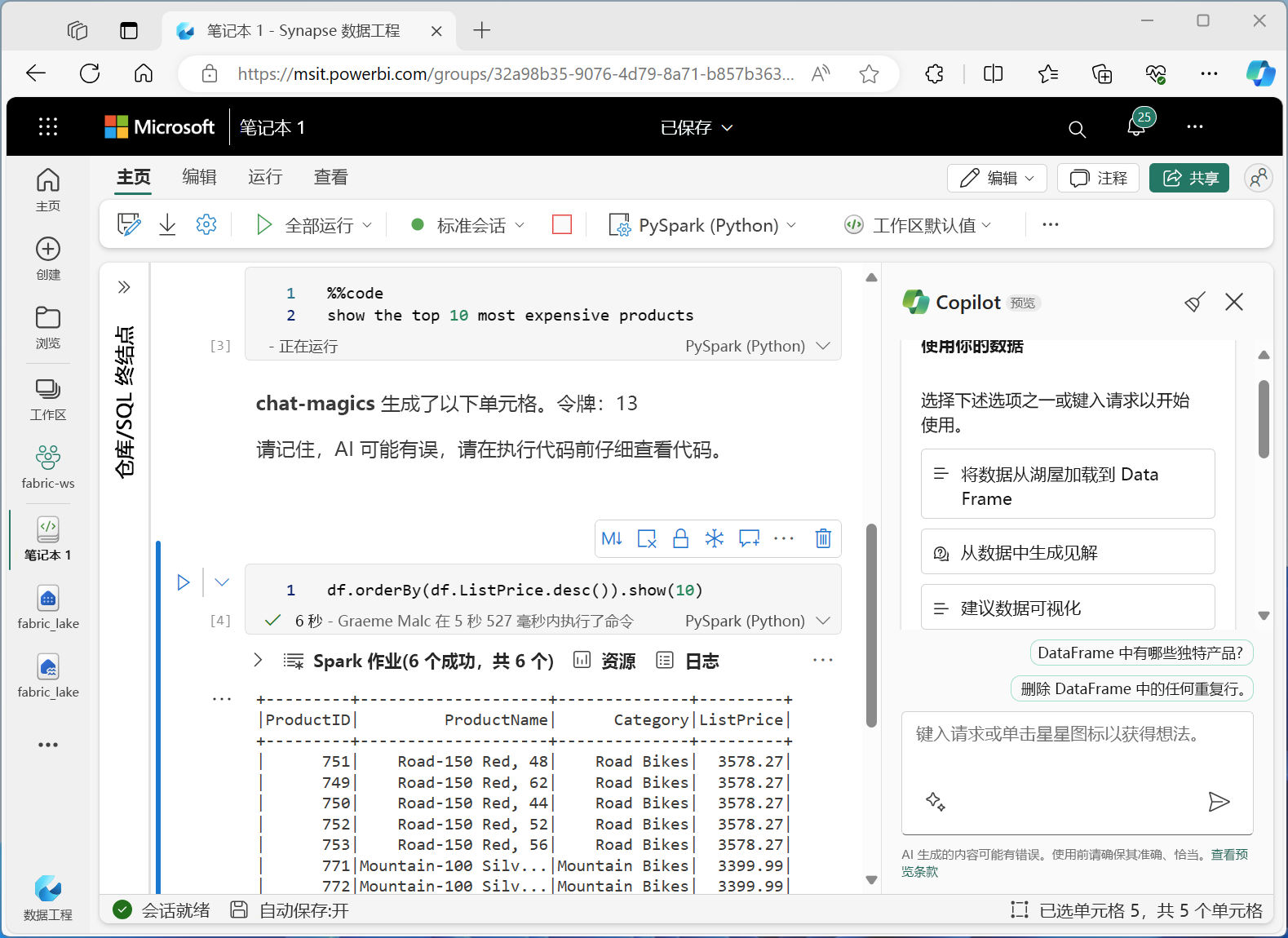Open browser extensions puzzle icon
1288x938 pixels.
pyautogui.click(x=935, y=74)
